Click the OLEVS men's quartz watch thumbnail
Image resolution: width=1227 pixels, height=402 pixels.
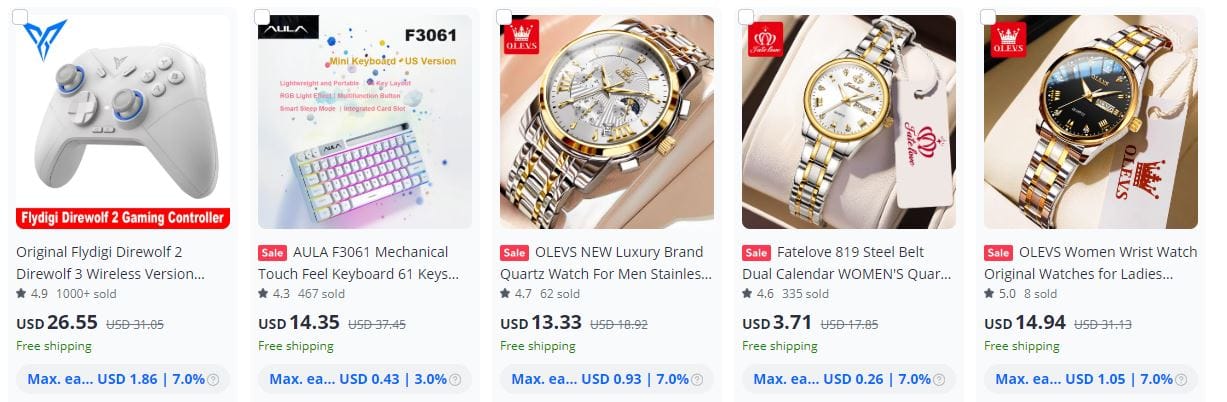tap(607, 122)
